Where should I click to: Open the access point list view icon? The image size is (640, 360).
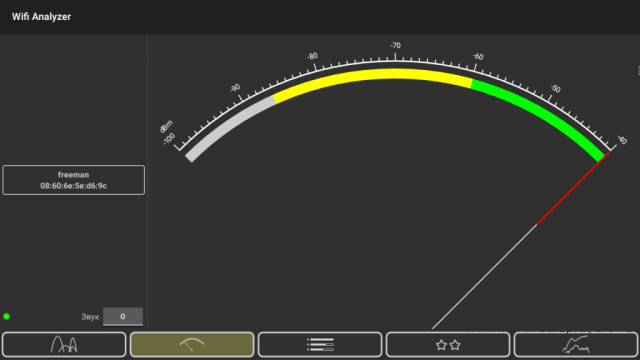click(x=320, y=344)
